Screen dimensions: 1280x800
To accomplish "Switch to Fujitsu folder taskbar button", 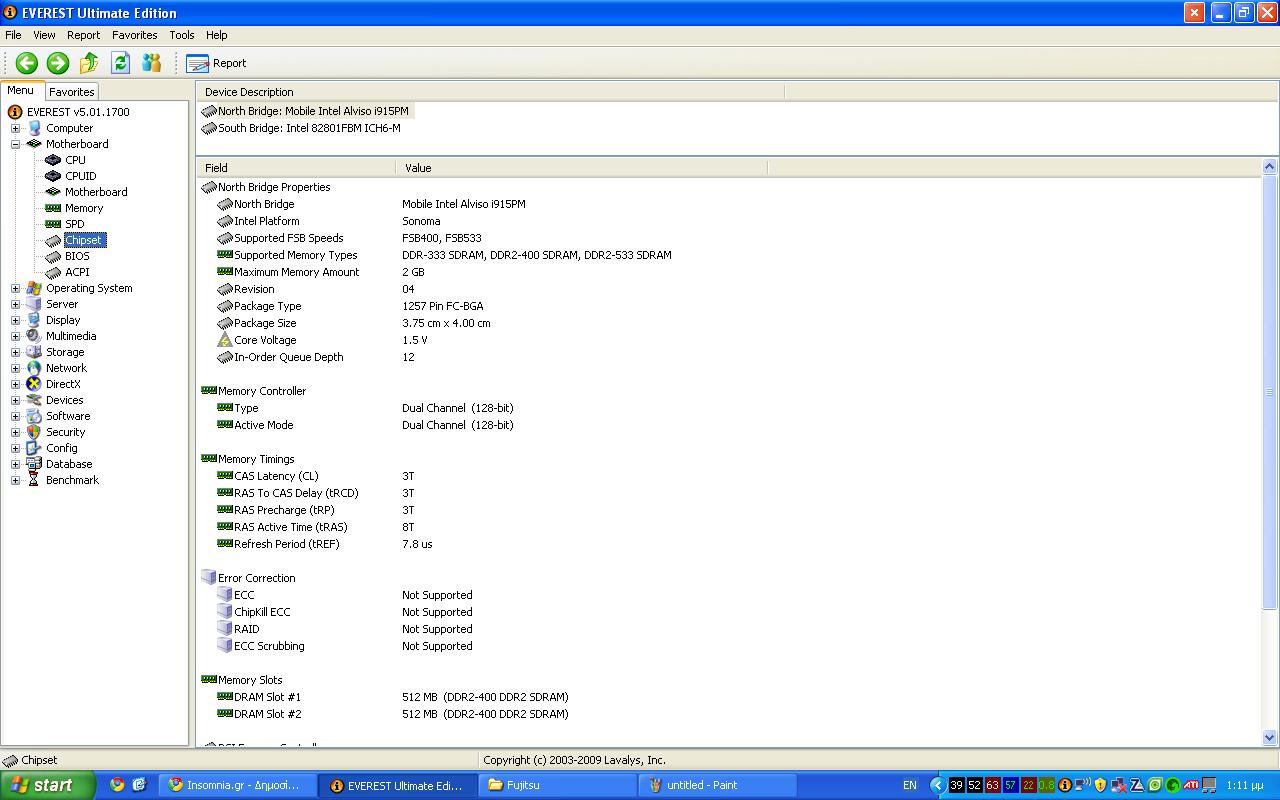I will click(557, 785).
